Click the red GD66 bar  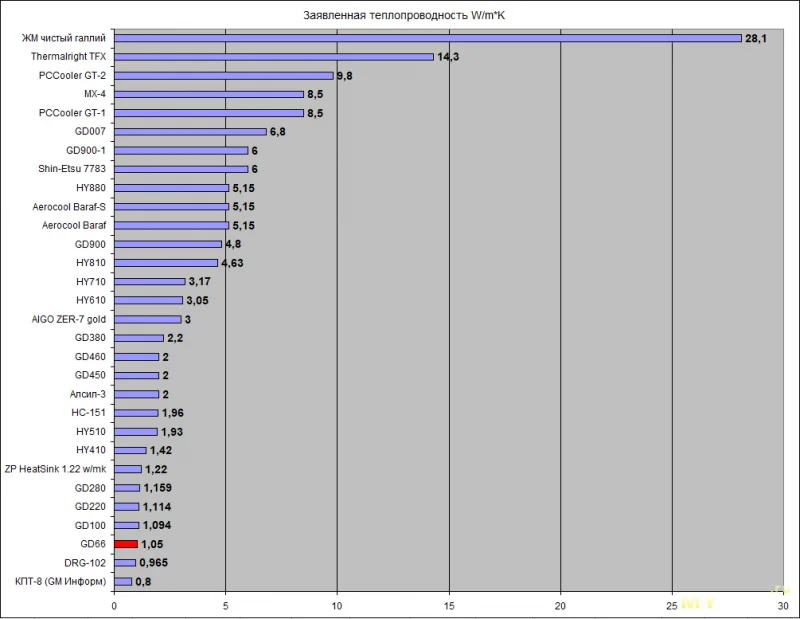click(x=126, y=544)
